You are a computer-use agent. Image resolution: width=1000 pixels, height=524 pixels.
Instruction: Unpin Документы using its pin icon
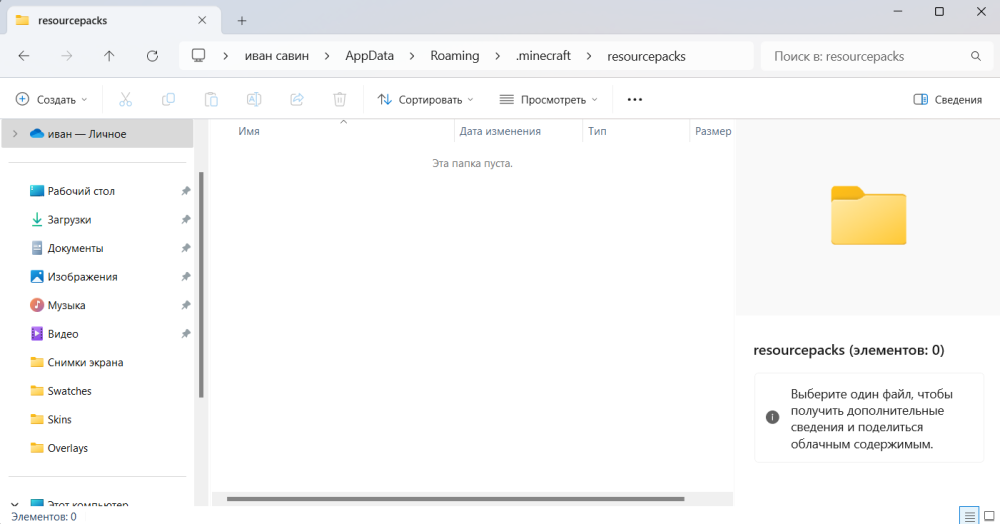point(186,248)
